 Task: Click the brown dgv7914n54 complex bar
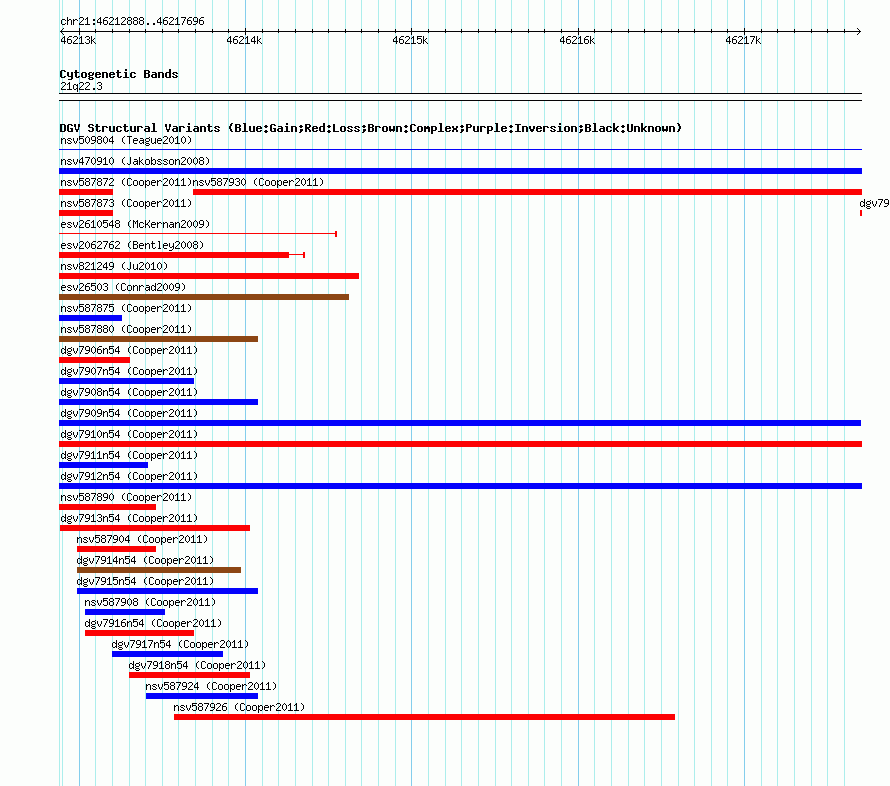[159, 570]
